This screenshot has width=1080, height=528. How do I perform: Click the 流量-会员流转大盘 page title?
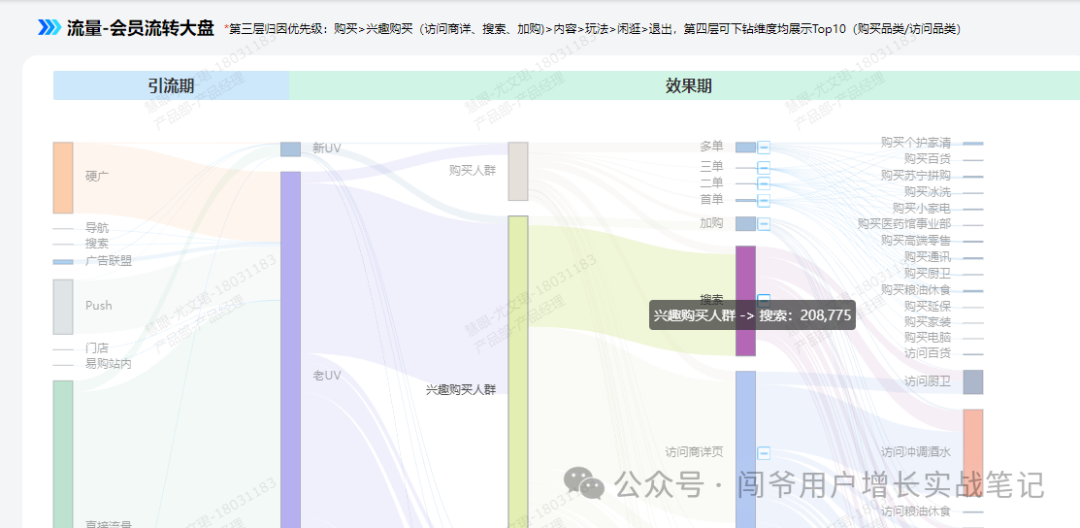(141, 28)
